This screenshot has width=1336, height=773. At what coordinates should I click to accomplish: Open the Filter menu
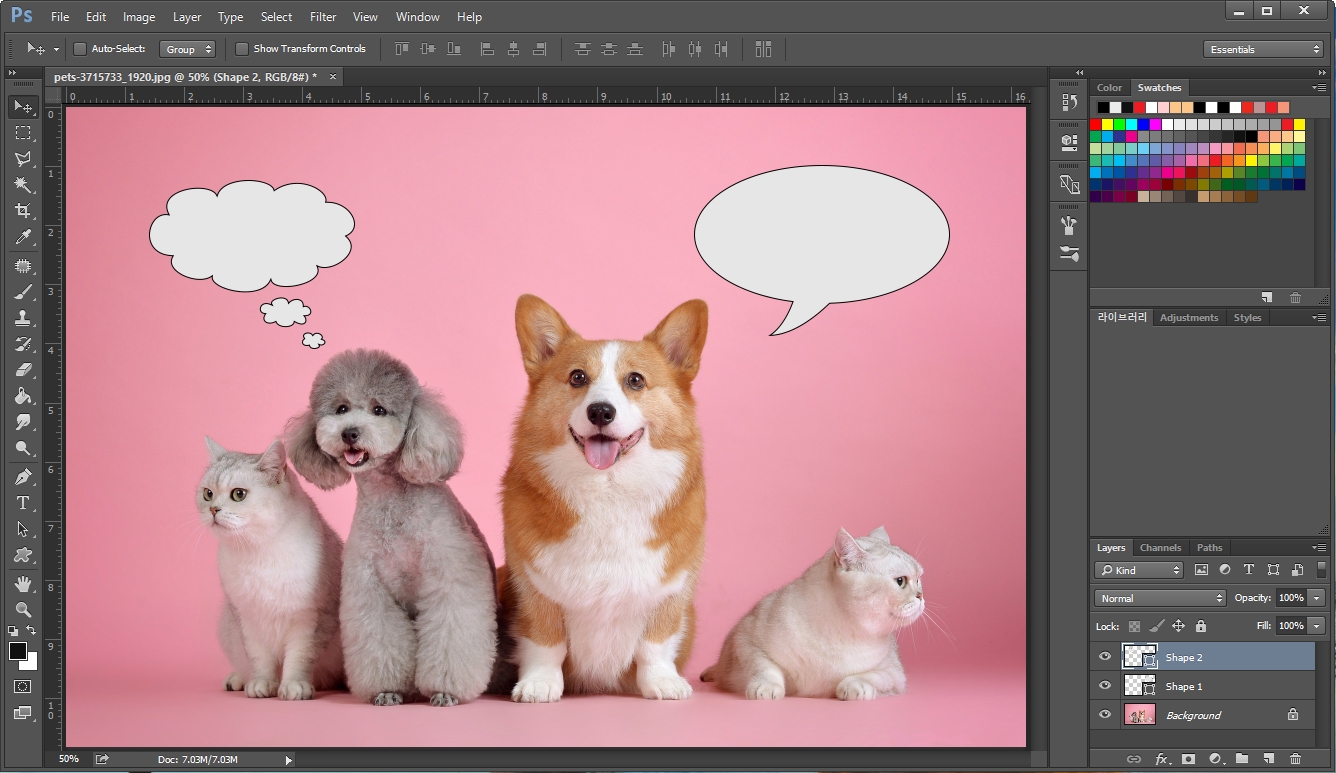pyautogui.click(x=323, y=17)
